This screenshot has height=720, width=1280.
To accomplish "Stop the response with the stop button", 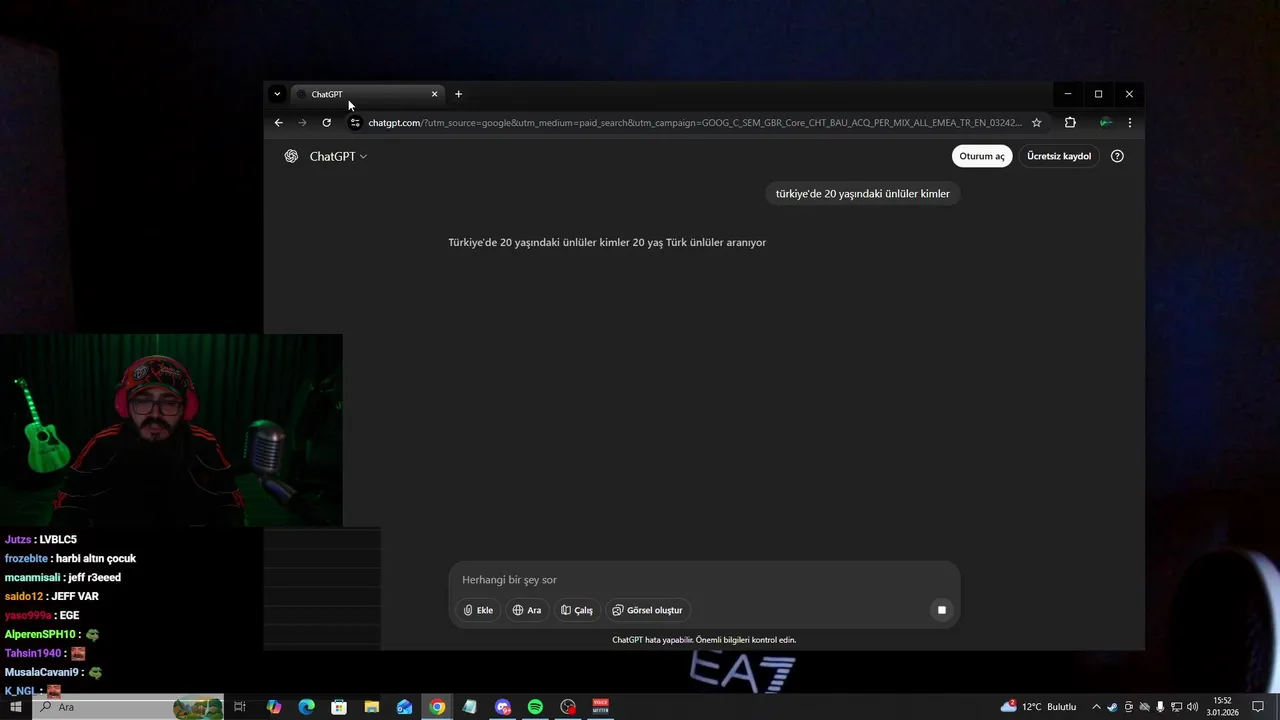I will pos(941,610).
